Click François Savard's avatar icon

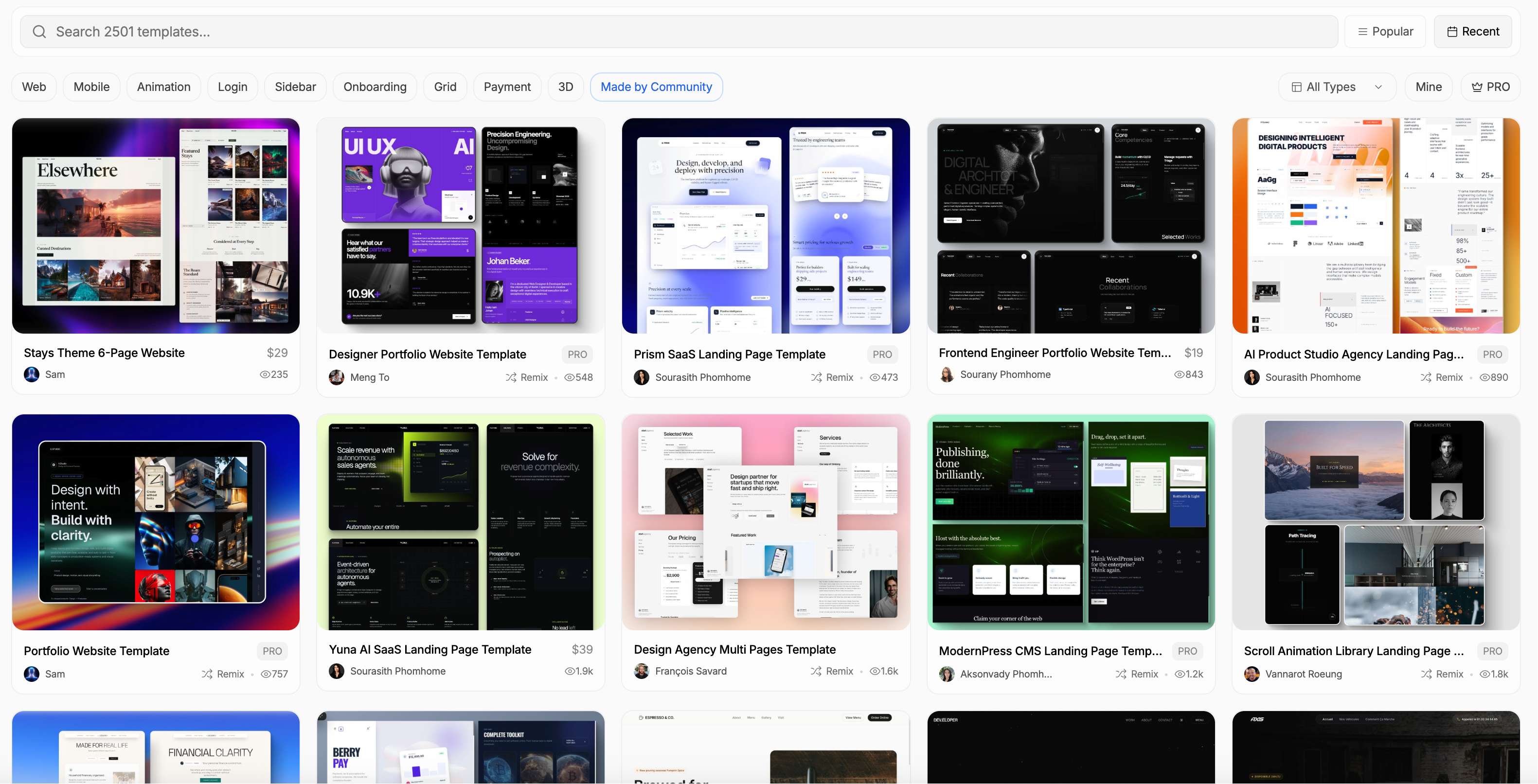point(641,671)
